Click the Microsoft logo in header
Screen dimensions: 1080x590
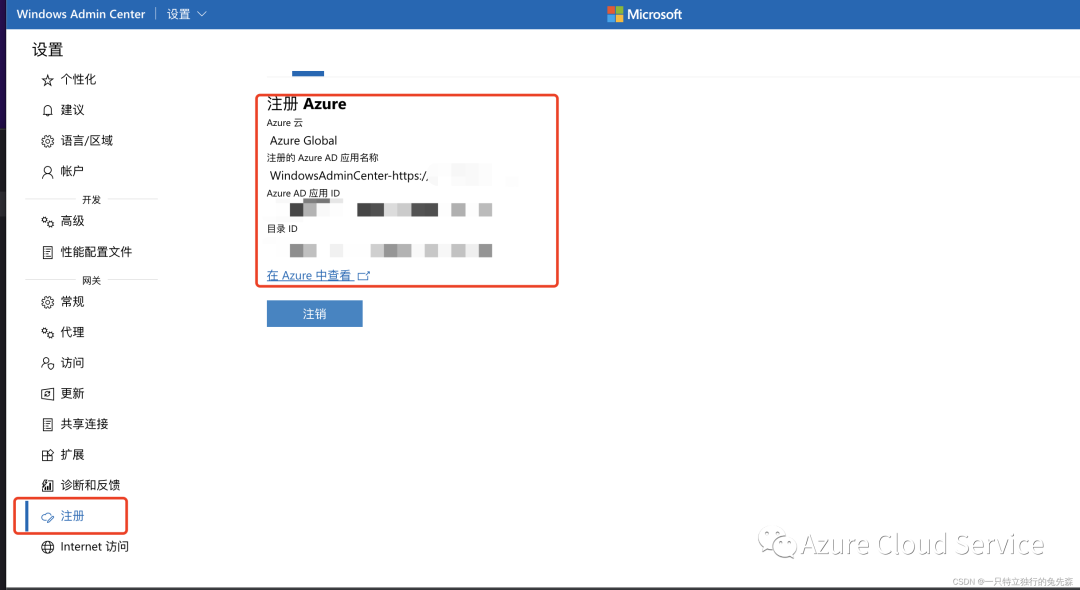click(615, 14)
